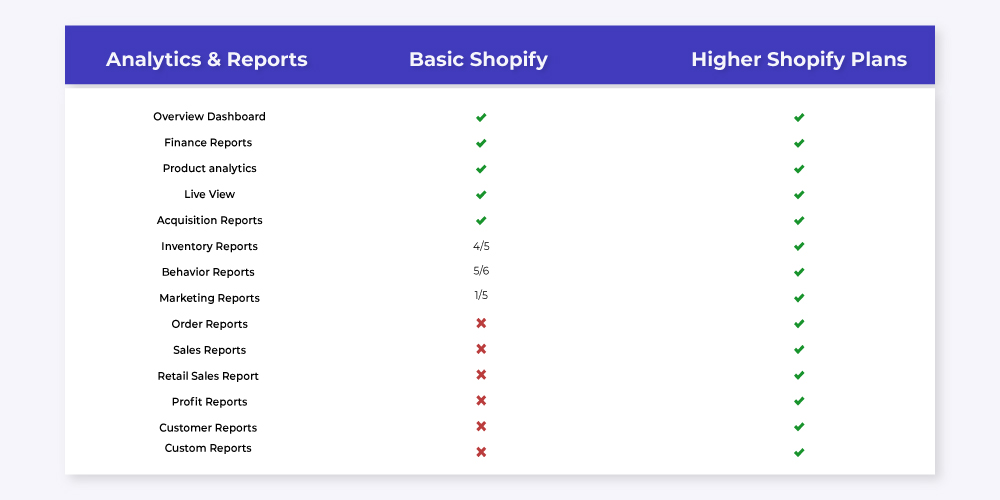Click Higher Plans checkmark for Profit Reports
This screenshot has width=1000, height=500.
click(798, 401)
